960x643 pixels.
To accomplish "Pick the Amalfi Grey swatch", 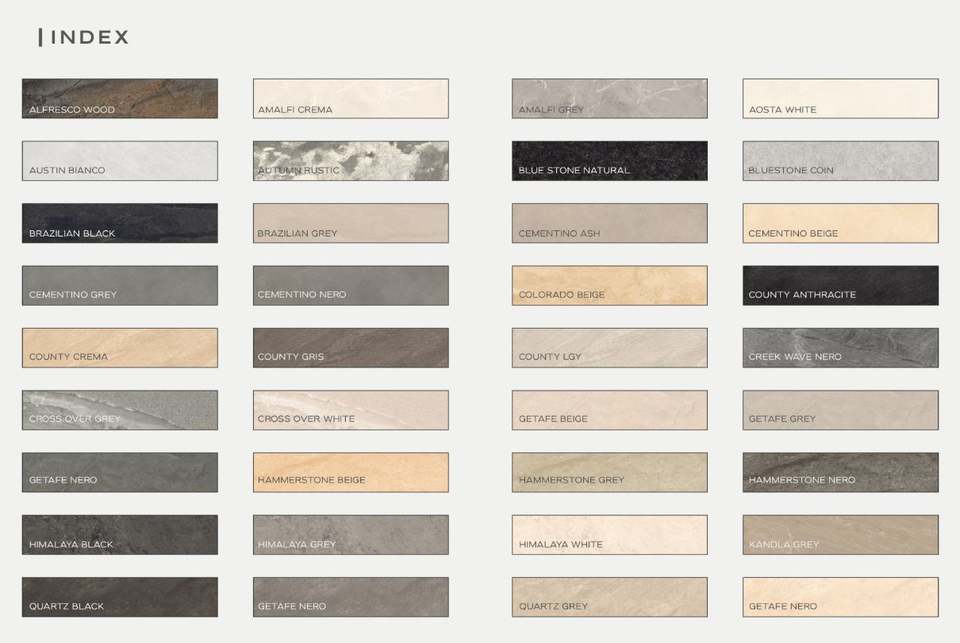I will [x=610, y=98].
